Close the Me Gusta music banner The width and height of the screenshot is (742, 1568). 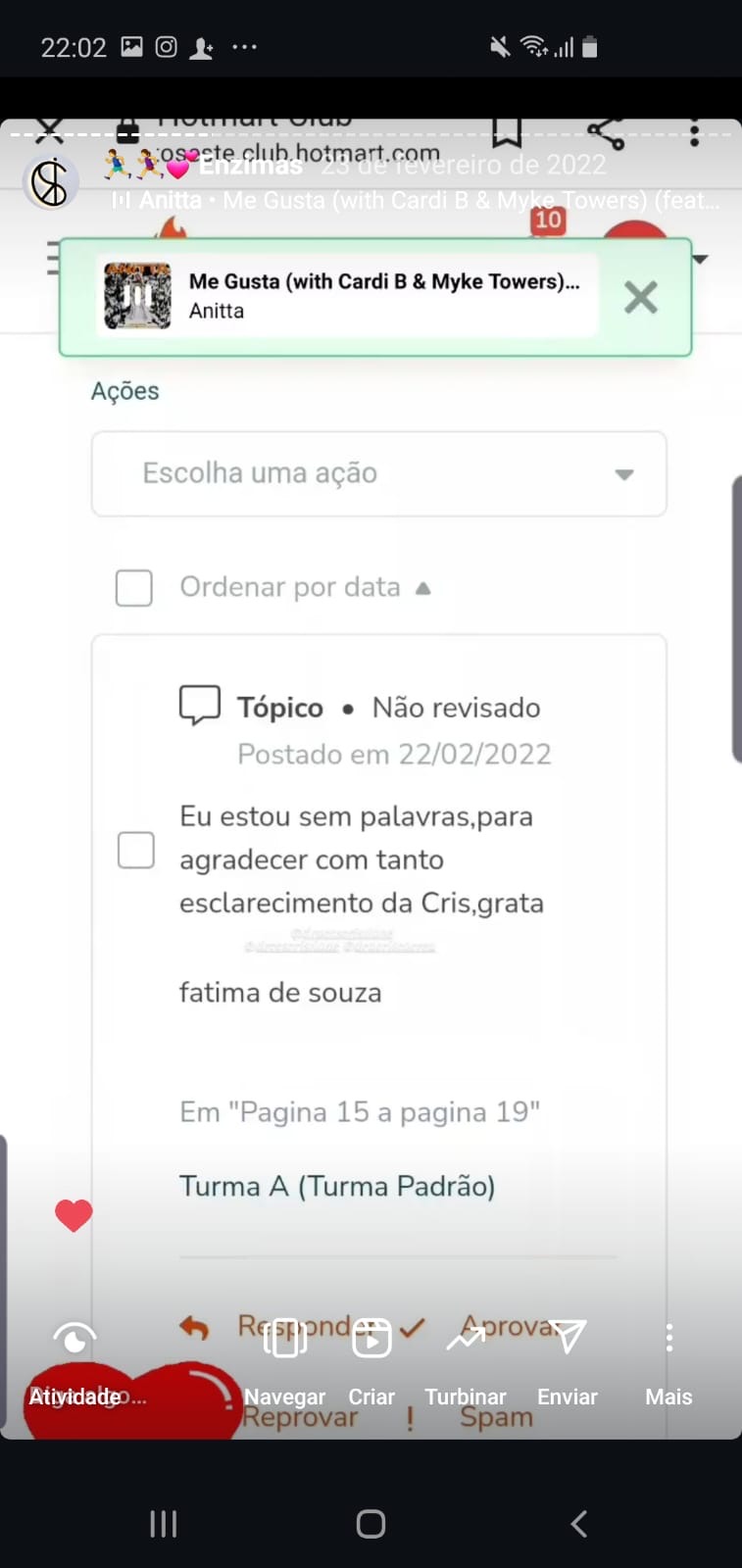pos(640,297)
